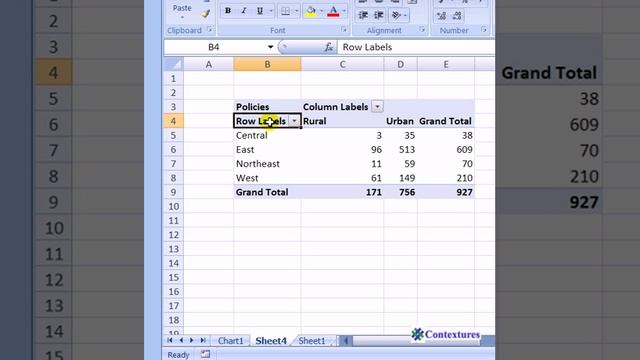Click the Increase Indent icon

coord(379,16)
